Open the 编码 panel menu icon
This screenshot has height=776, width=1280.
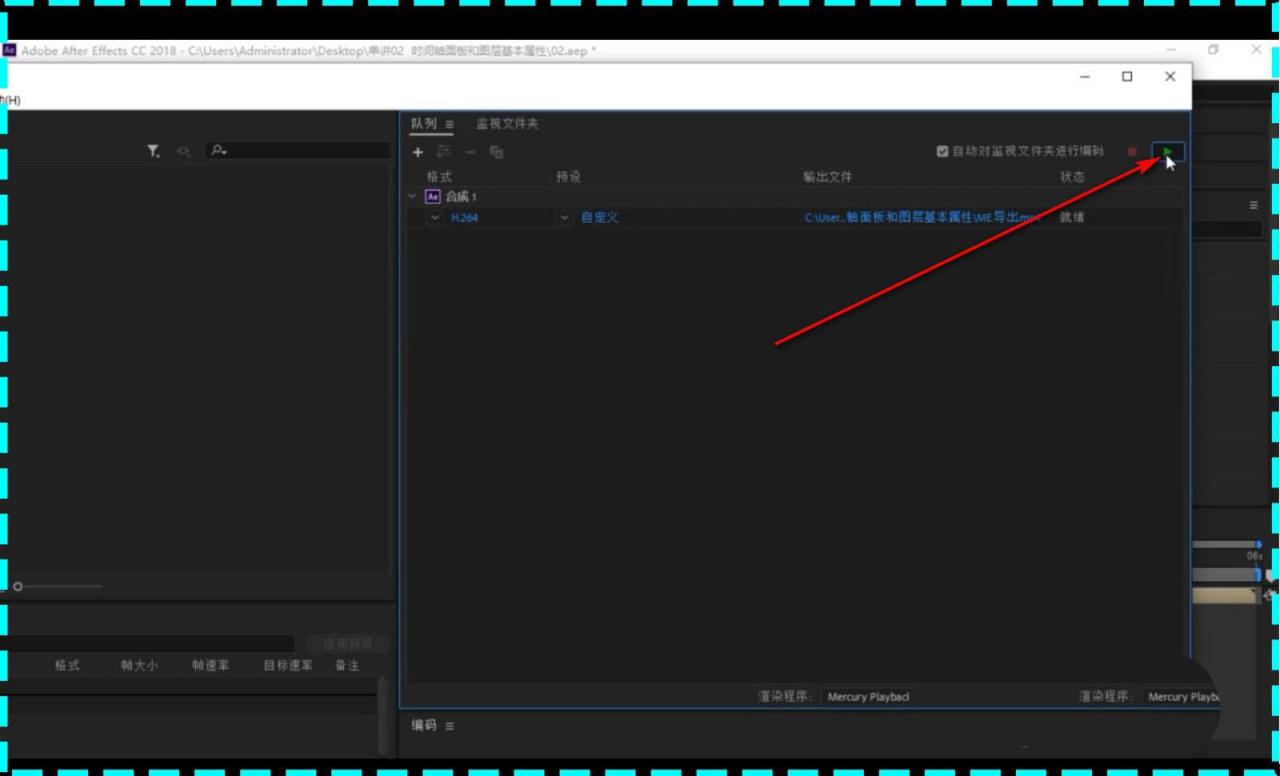[x=450, y=725]
